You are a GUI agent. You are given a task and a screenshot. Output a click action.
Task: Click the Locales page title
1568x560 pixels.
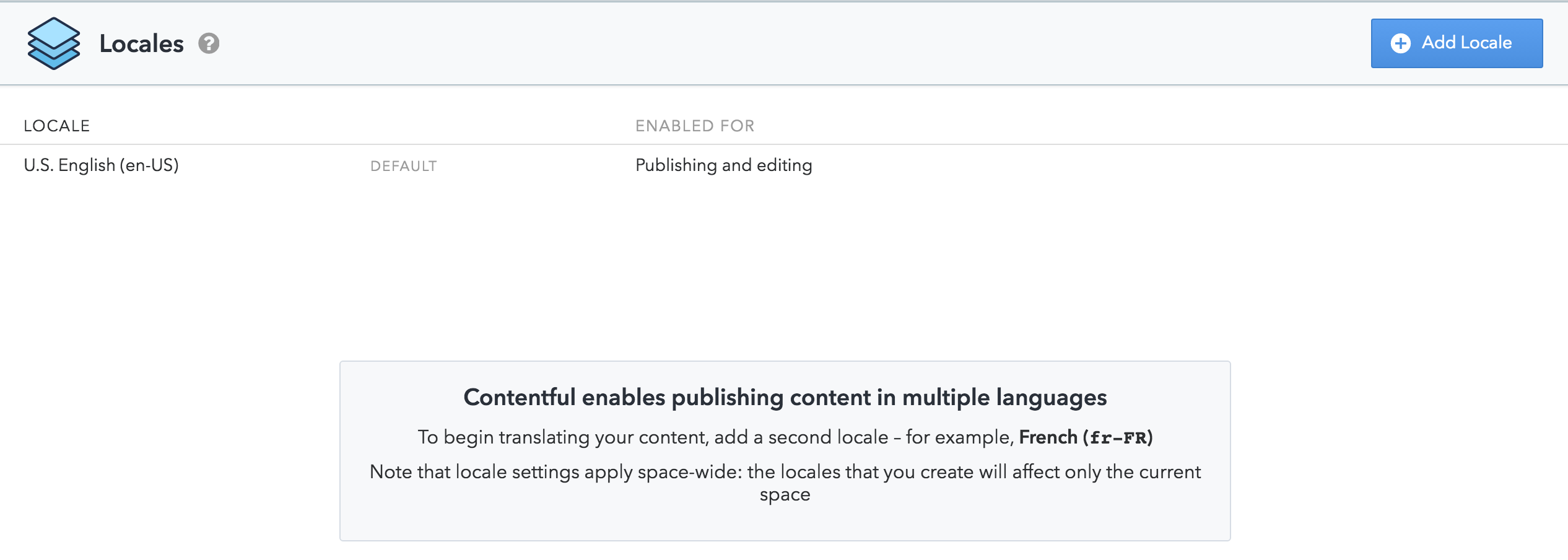pos(142,43)
